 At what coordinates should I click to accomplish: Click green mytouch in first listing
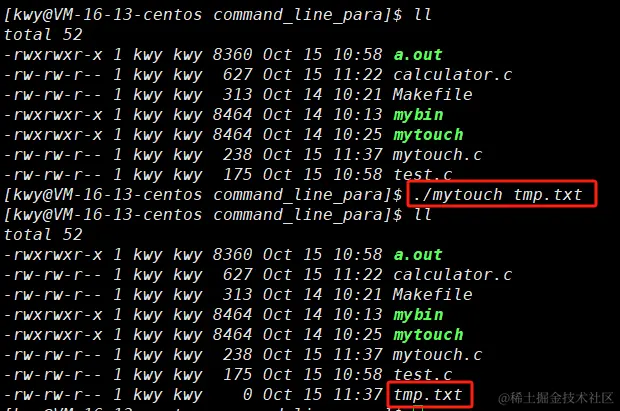(x=428, y=135)
